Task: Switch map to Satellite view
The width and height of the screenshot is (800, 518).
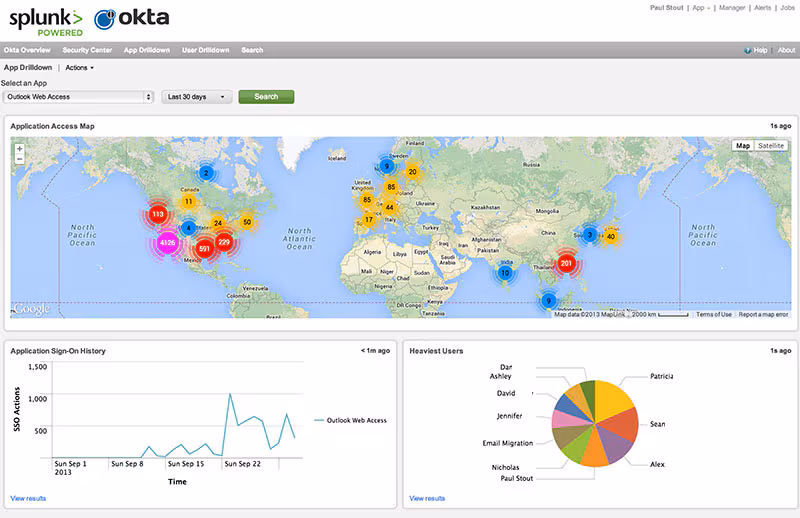Action: 771,146
